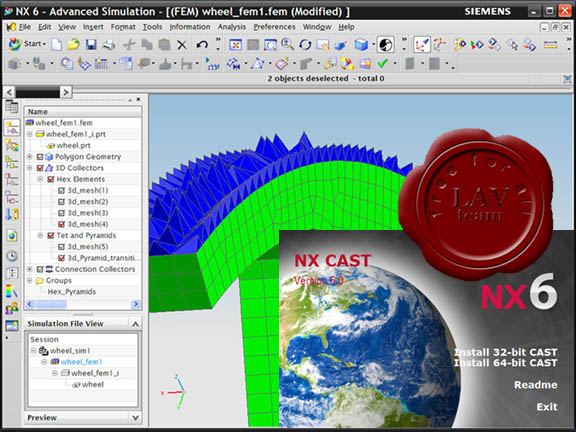Click the Zoom magnifier icon
576x432 pixels.
pos(287,44)
